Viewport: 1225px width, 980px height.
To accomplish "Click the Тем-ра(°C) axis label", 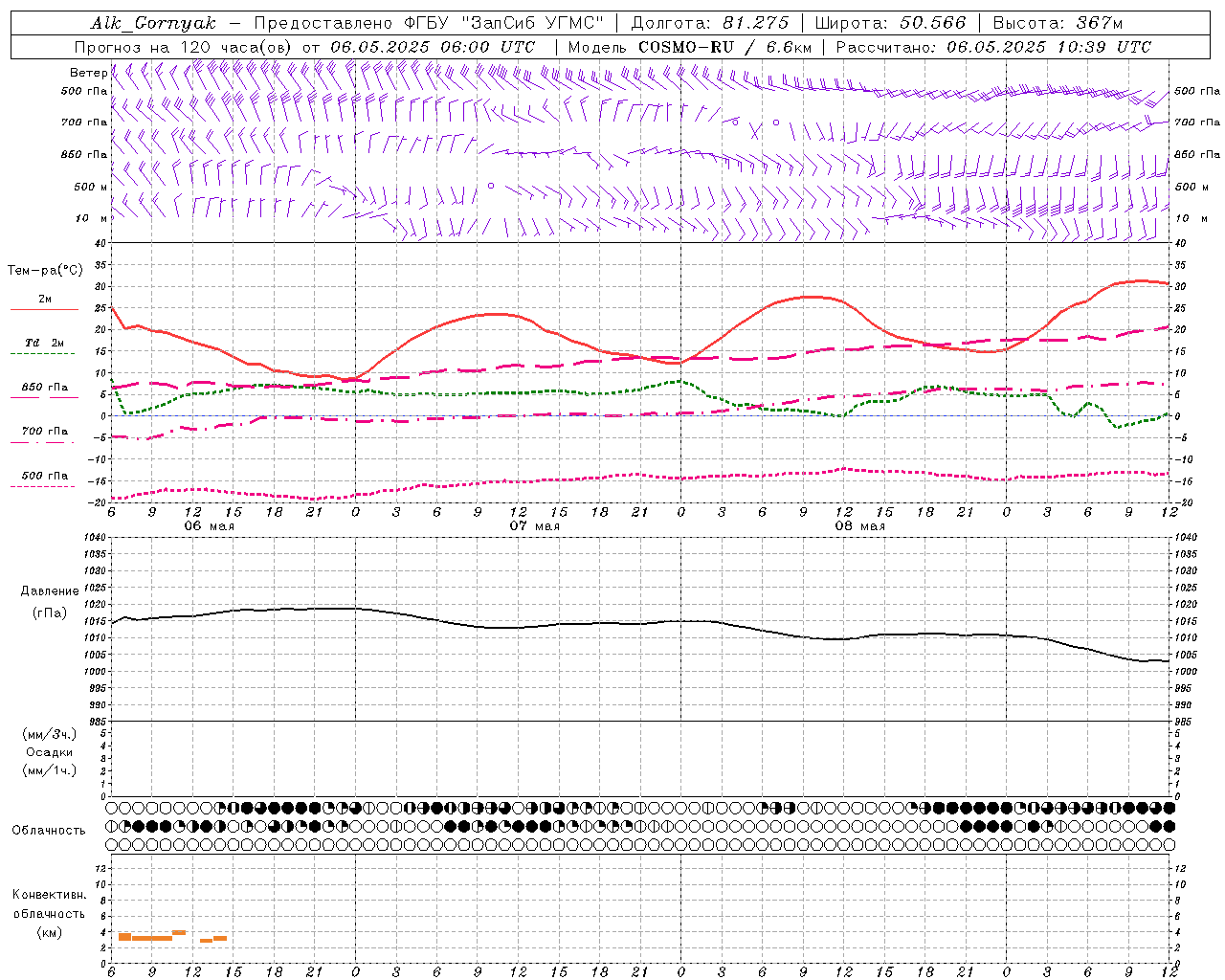I will tap(45, 271).
